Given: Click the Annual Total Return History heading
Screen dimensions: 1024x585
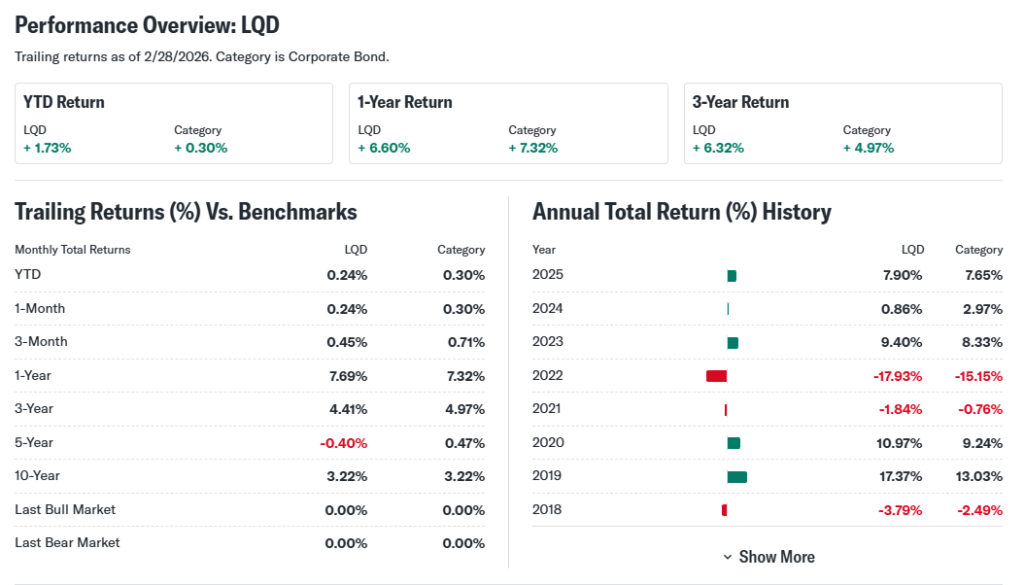Looking at the screenshot, I should click(x=682, y=212).
